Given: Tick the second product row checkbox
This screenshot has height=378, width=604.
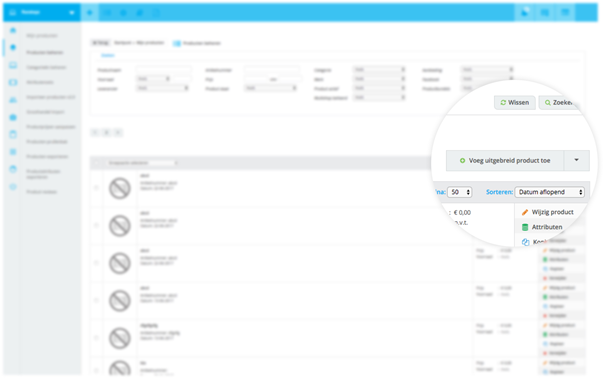Looking at the screenshot, I should tap(96, 225).
